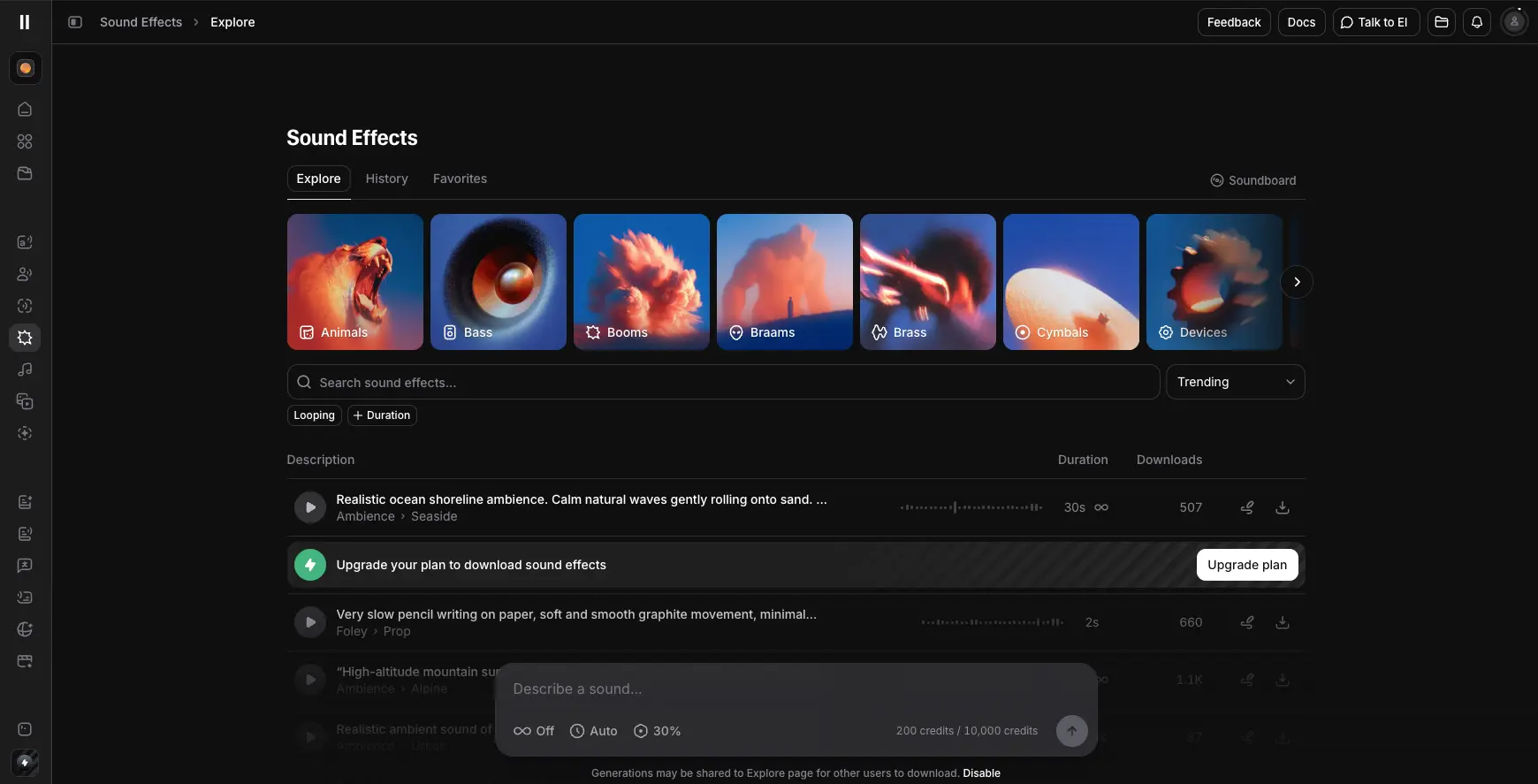Image resolution: width=1538 pixels, height=784 pixels.
Task: Click the lightning upgrade icon at sidebar bottom
Action: tap(25, 762)
